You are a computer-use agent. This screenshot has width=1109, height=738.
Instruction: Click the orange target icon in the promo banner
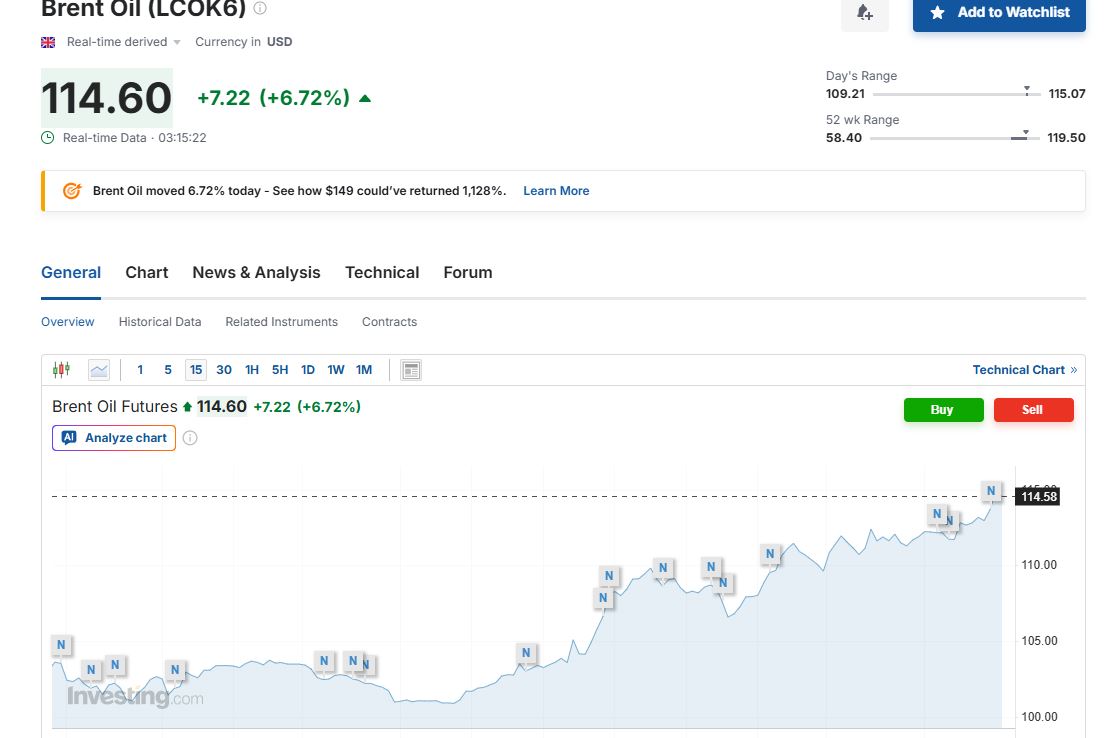(x=72, y=191)
